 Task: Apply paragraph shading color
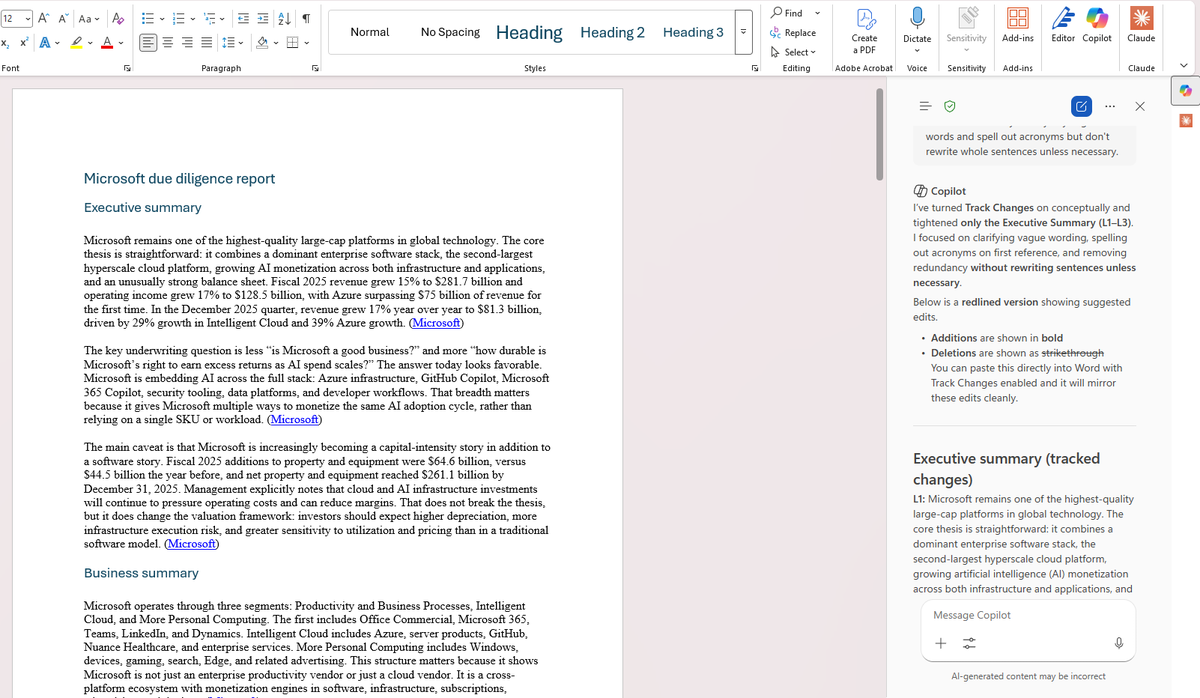pyautogui.click(x=262, y=42)
